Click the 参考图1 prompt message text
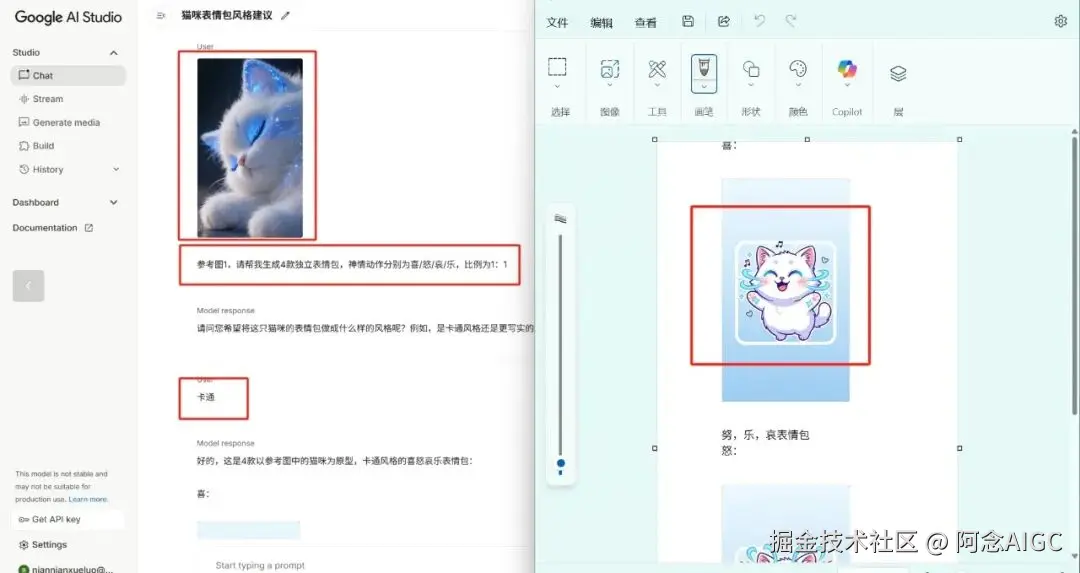1080x573 pixels. point(352,264)
